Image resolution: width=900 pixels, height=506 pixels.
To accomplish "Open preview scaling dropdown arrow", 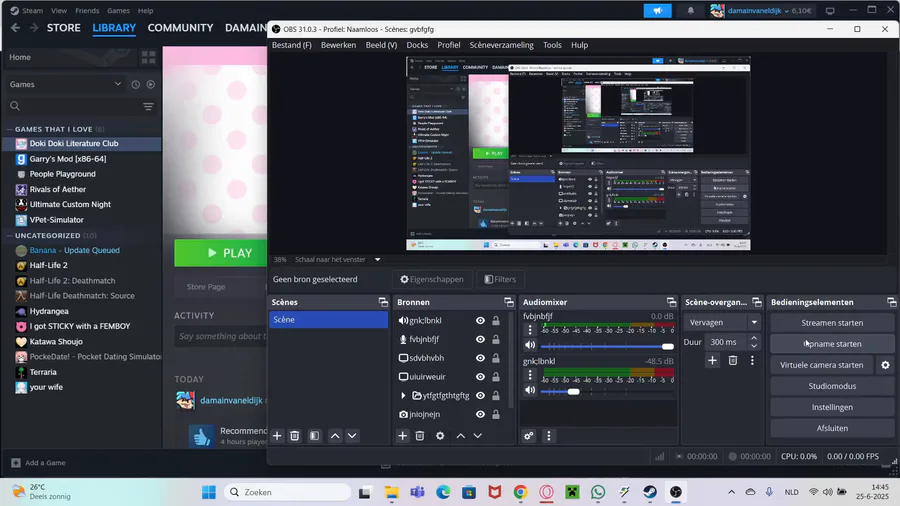I will click(x=378, y=259).
